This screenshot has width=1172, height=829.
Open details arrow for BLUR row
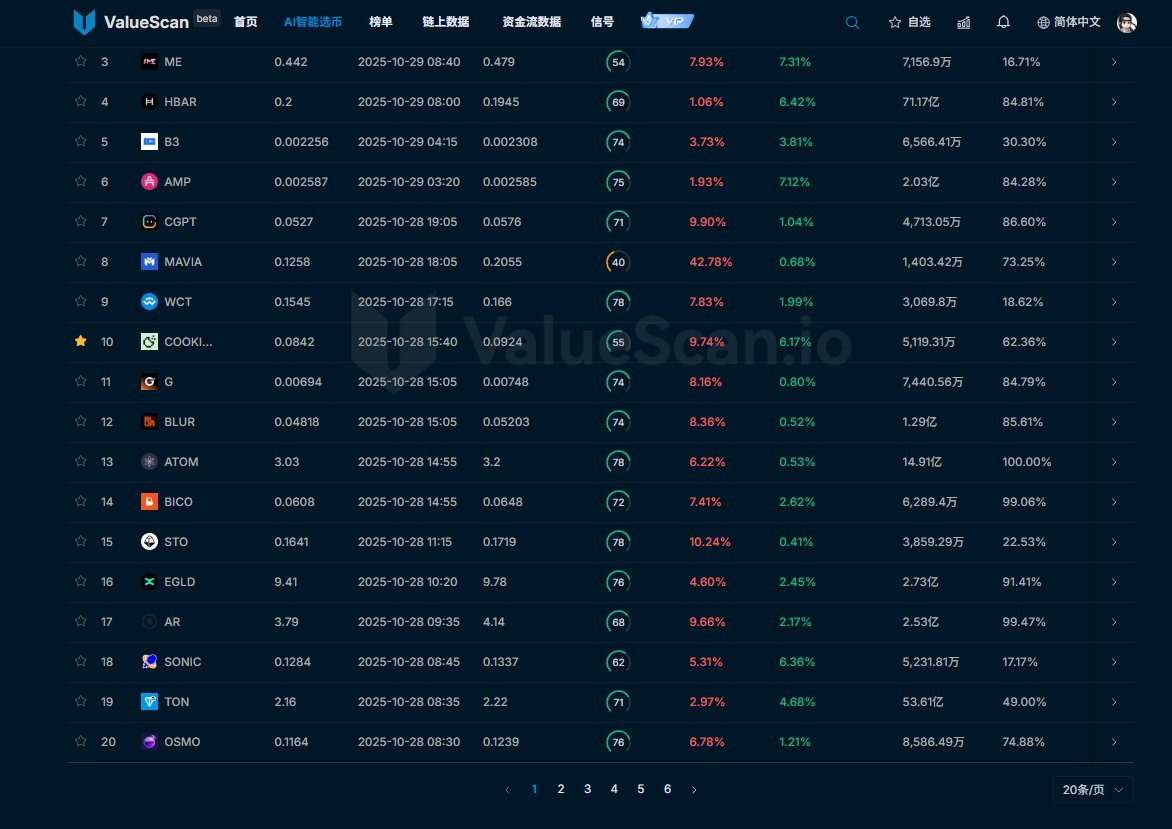click(1114, 422)
